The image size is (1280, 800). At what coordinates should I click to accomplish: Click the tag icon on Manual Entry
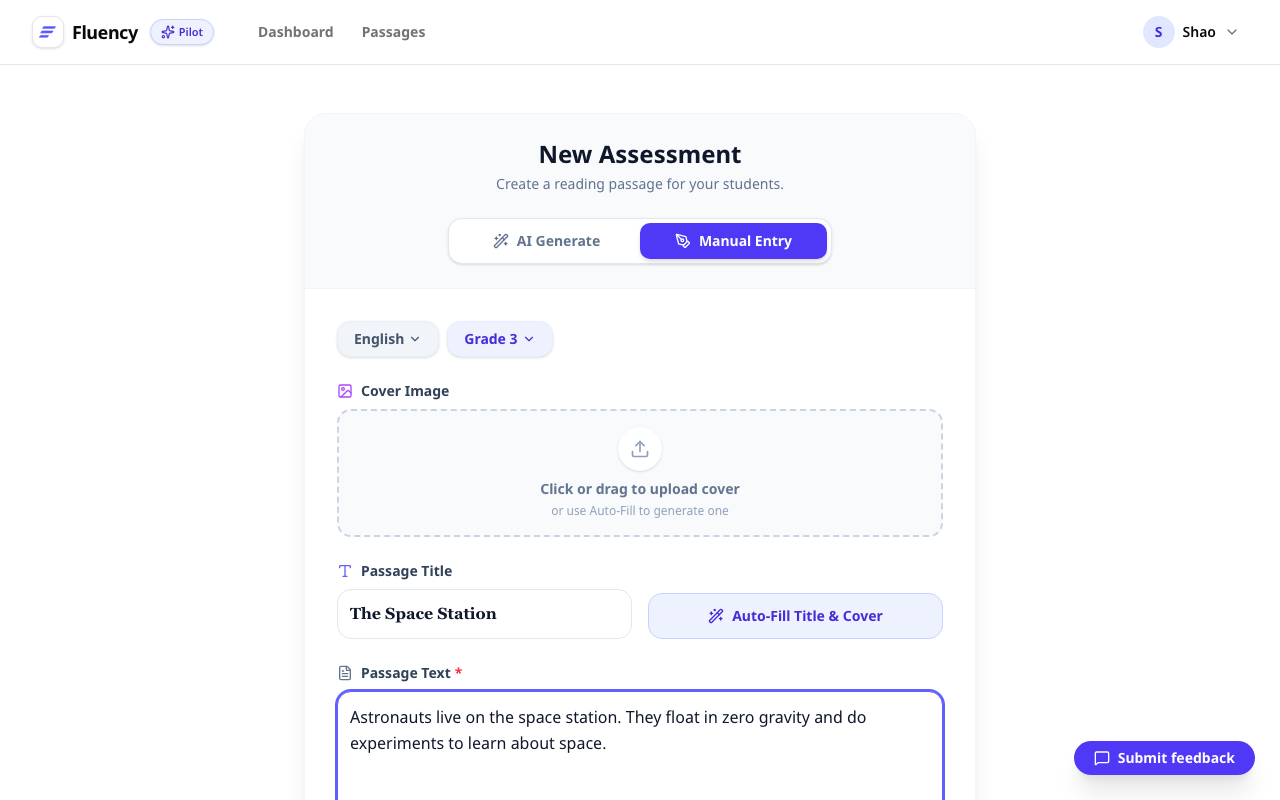click(x=682, y=240)
